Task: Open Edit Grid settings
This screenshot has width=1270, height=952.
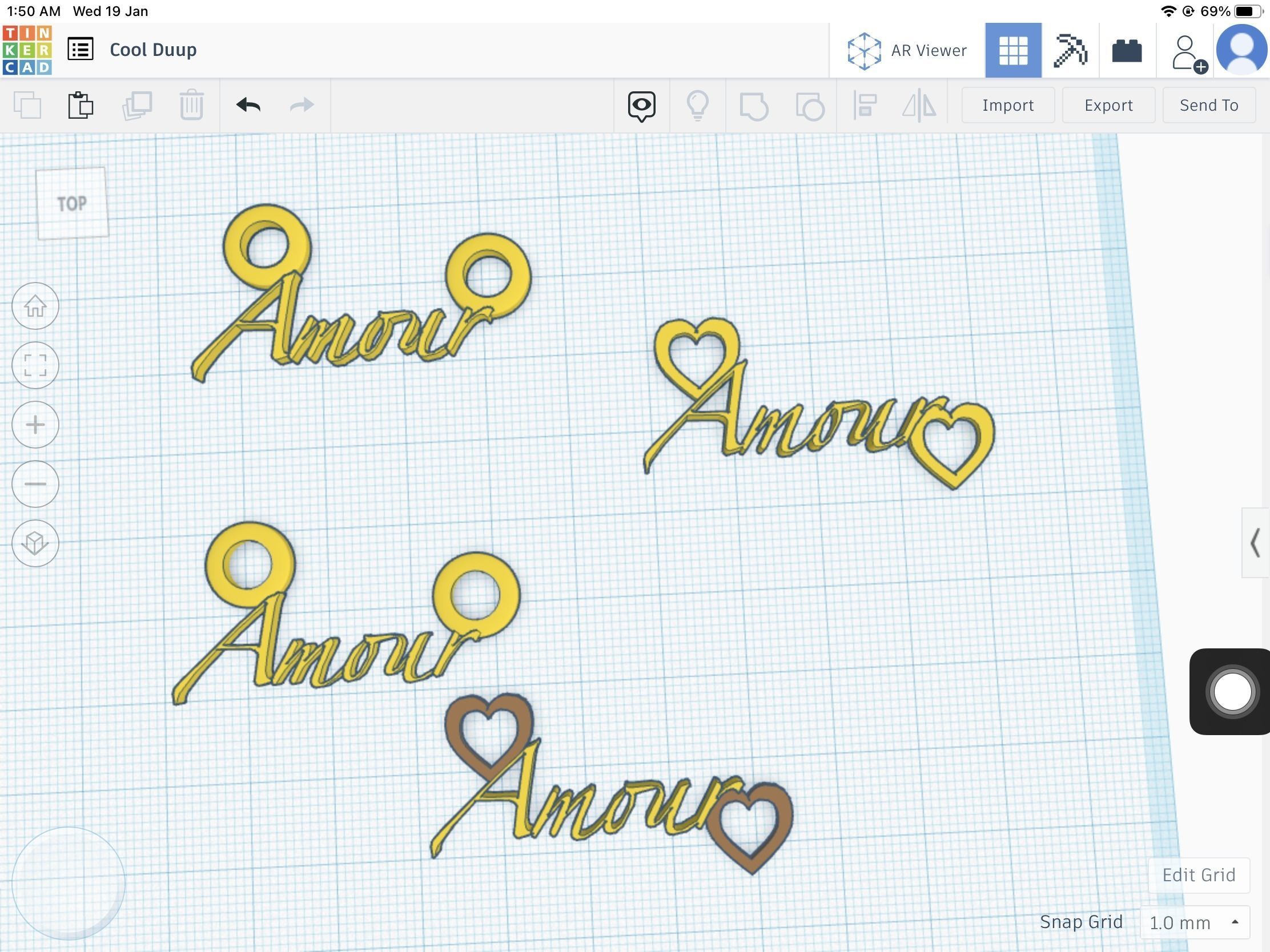Action: click(x=1199, y=875)
